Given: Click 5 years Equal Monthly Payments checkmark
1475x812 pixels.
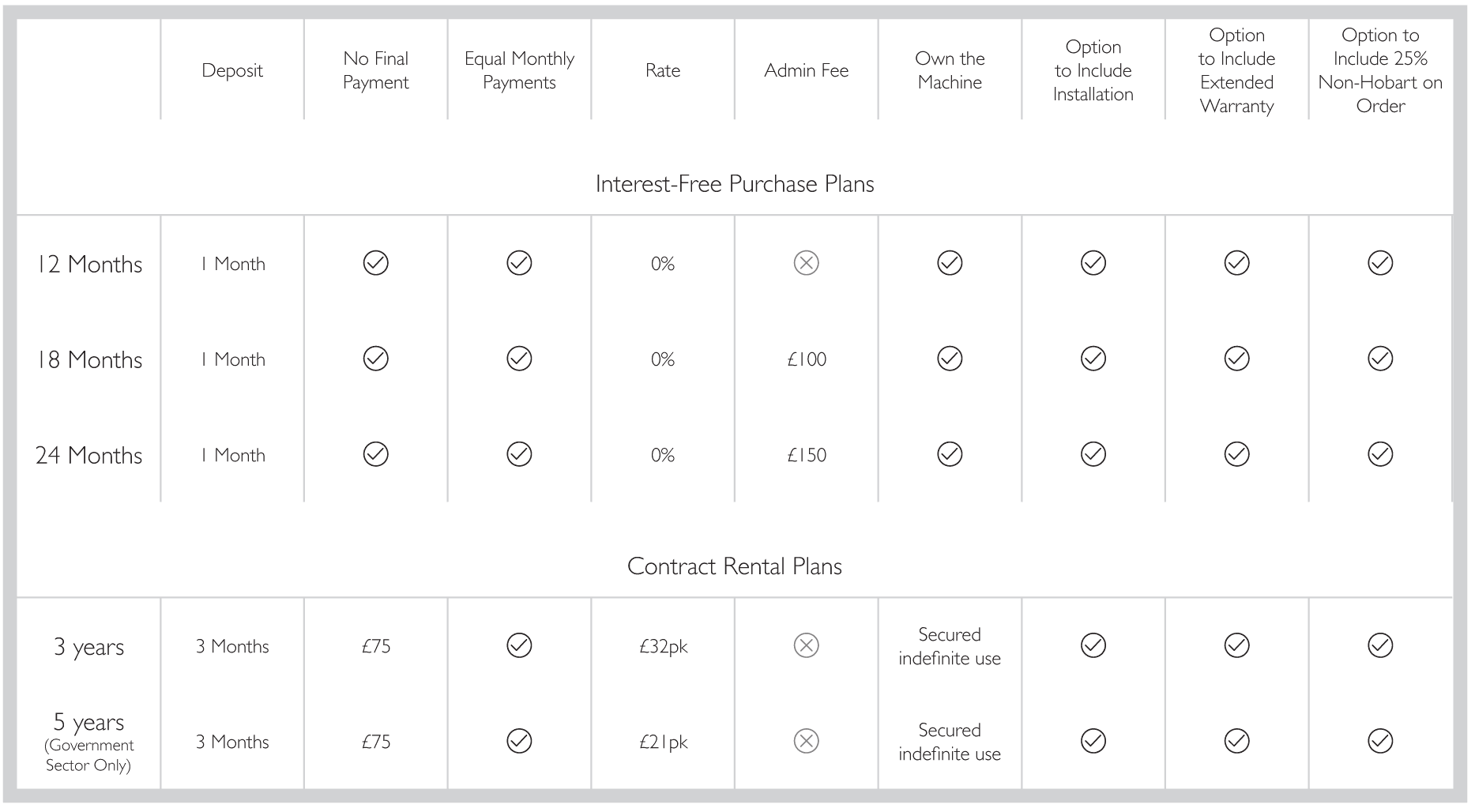Looking at the screenshot, I should [519, 741].
